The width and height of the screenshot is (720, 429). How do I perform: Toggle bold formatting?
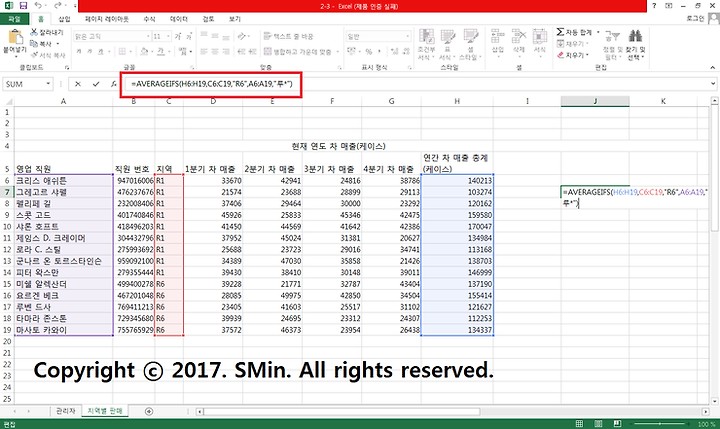pyautogui.click(x=79, y=51)
